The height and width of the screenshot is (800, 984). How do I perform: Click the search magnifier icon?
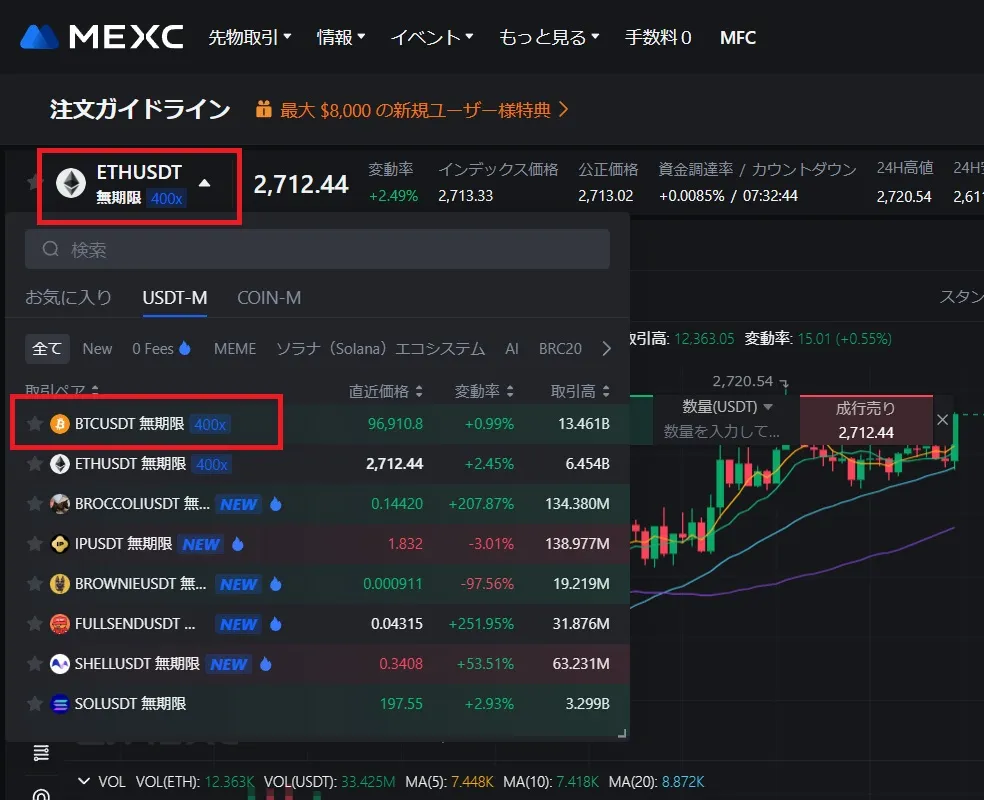(x=50, y=248)
